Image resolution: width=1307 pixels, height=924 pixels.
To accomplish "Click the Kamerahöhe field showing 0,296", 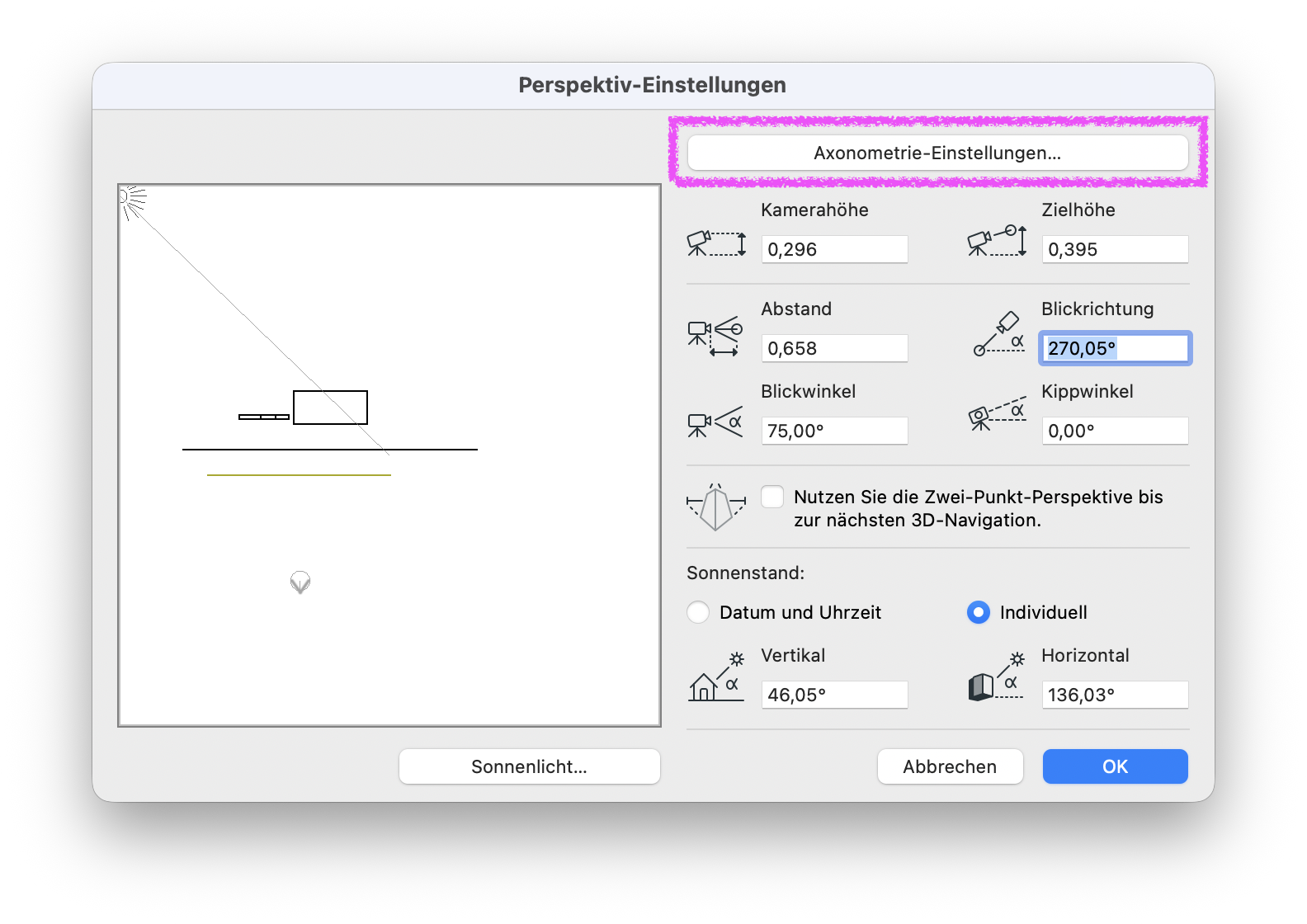I will coord(834,249).
